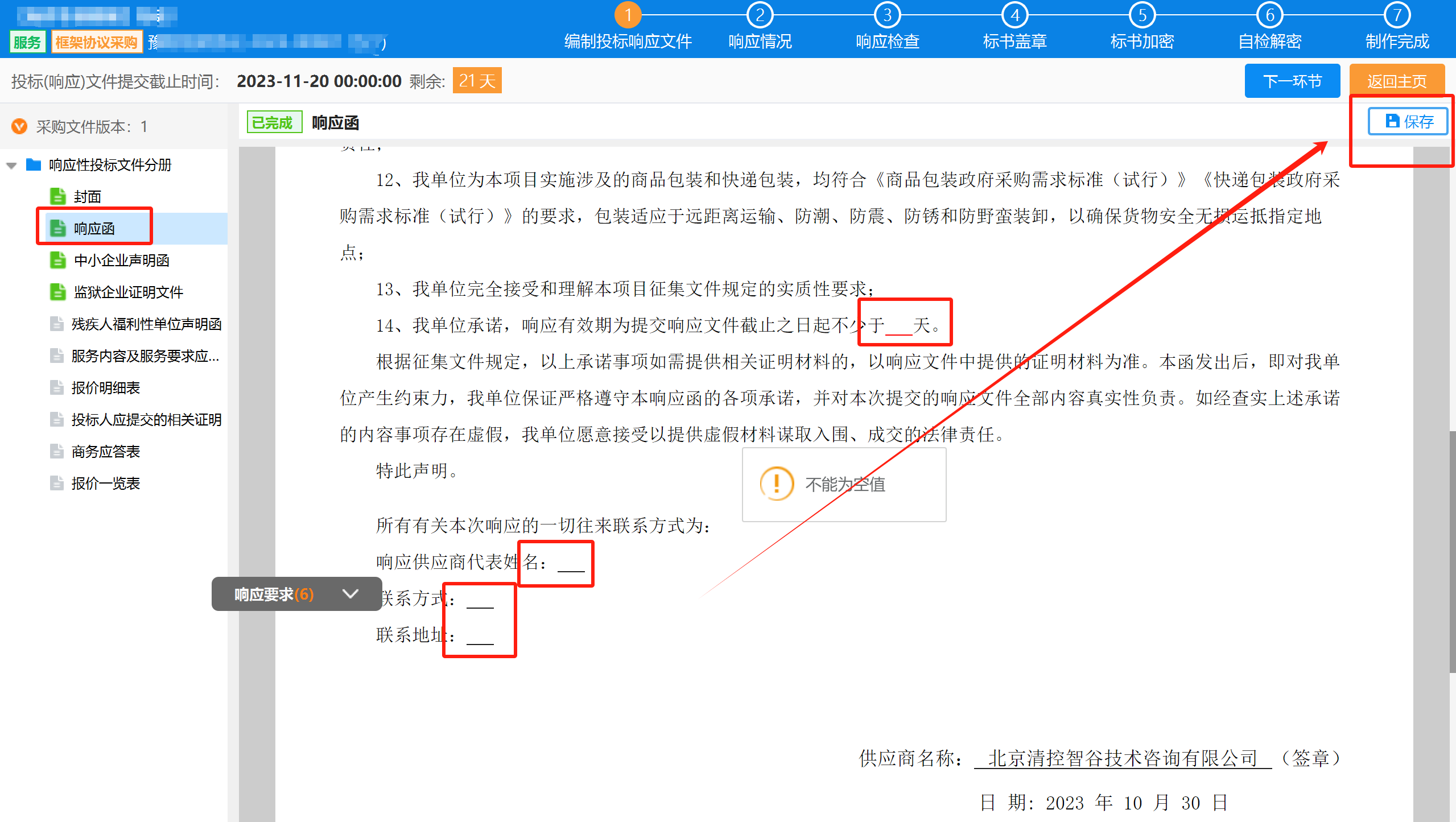Click the green document icon beside 封面
This screenshot has width=1456, height=822.
[57, 196]
